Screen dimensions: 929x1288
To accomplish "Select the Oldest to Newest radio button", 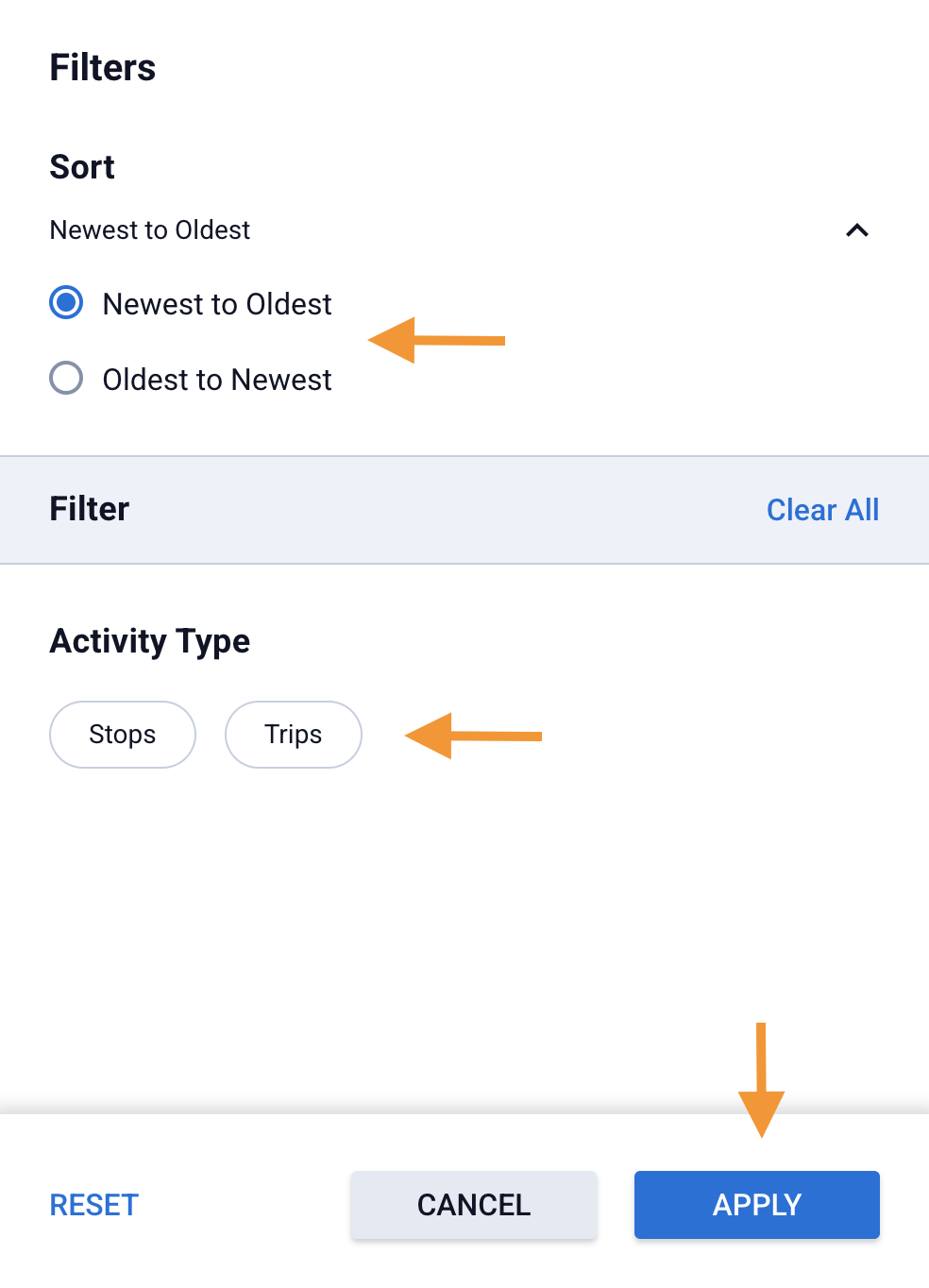I will [x=66, y=379].
